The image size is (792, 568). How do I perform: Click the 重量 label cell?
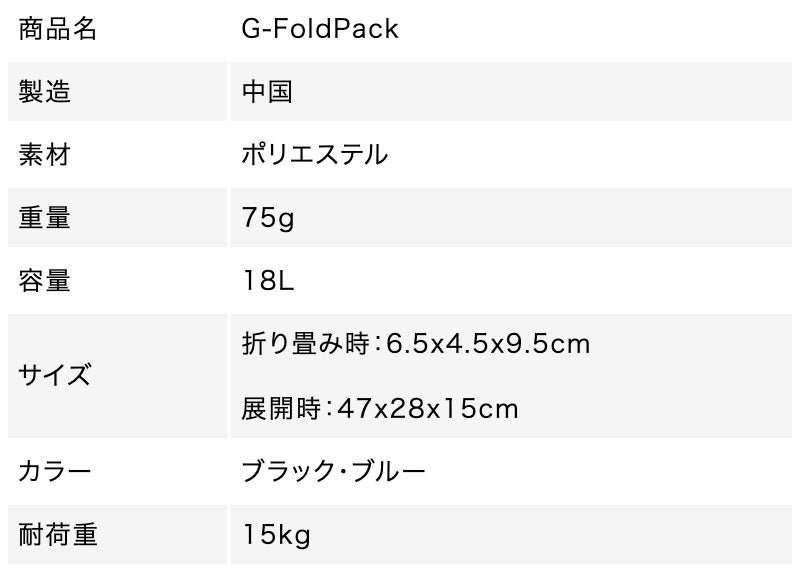click(x=45, y=218)
